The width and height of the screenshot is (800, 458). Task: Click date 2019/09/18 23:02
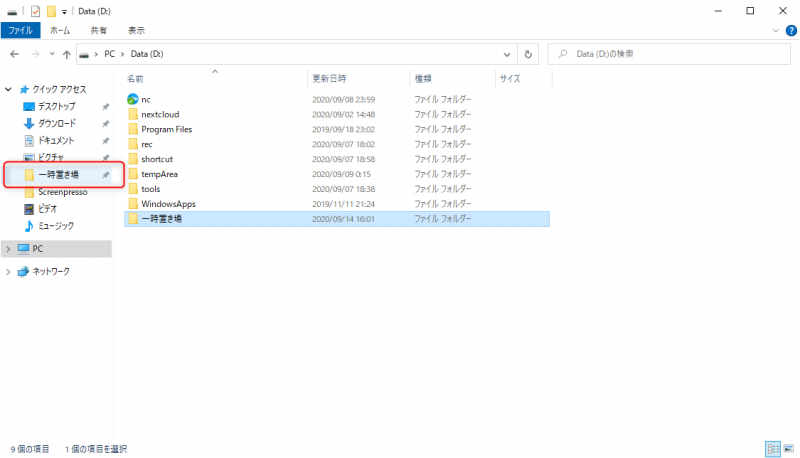pyautogui.click(x=343, y=129)
